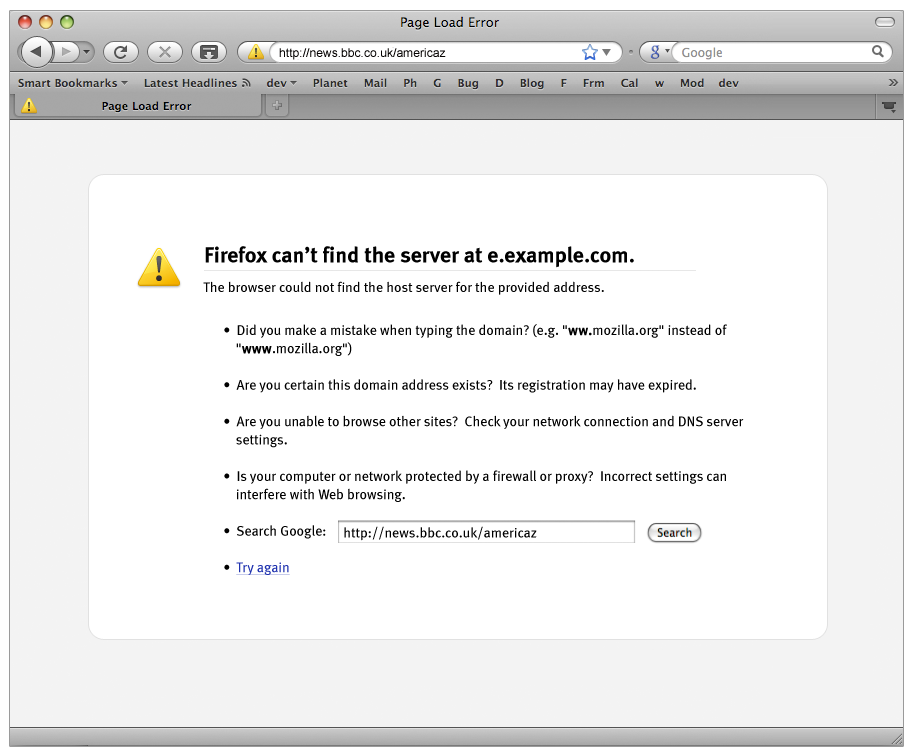Click the Forward navigation arrow button
The image size is (919, 755).
66,52
